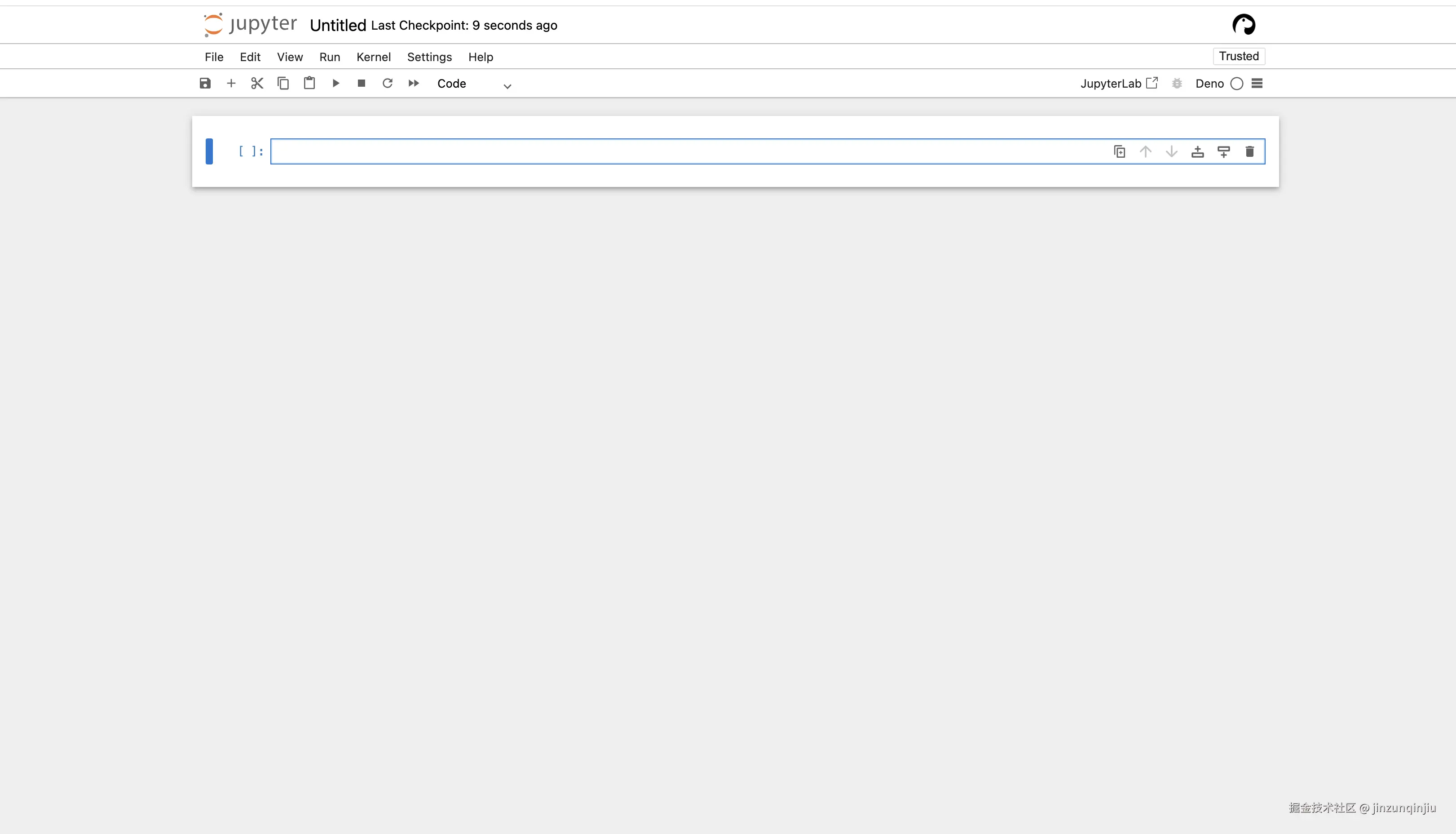
Task: Click inside the empty code cell editor
Action: (x=687, y=152)
